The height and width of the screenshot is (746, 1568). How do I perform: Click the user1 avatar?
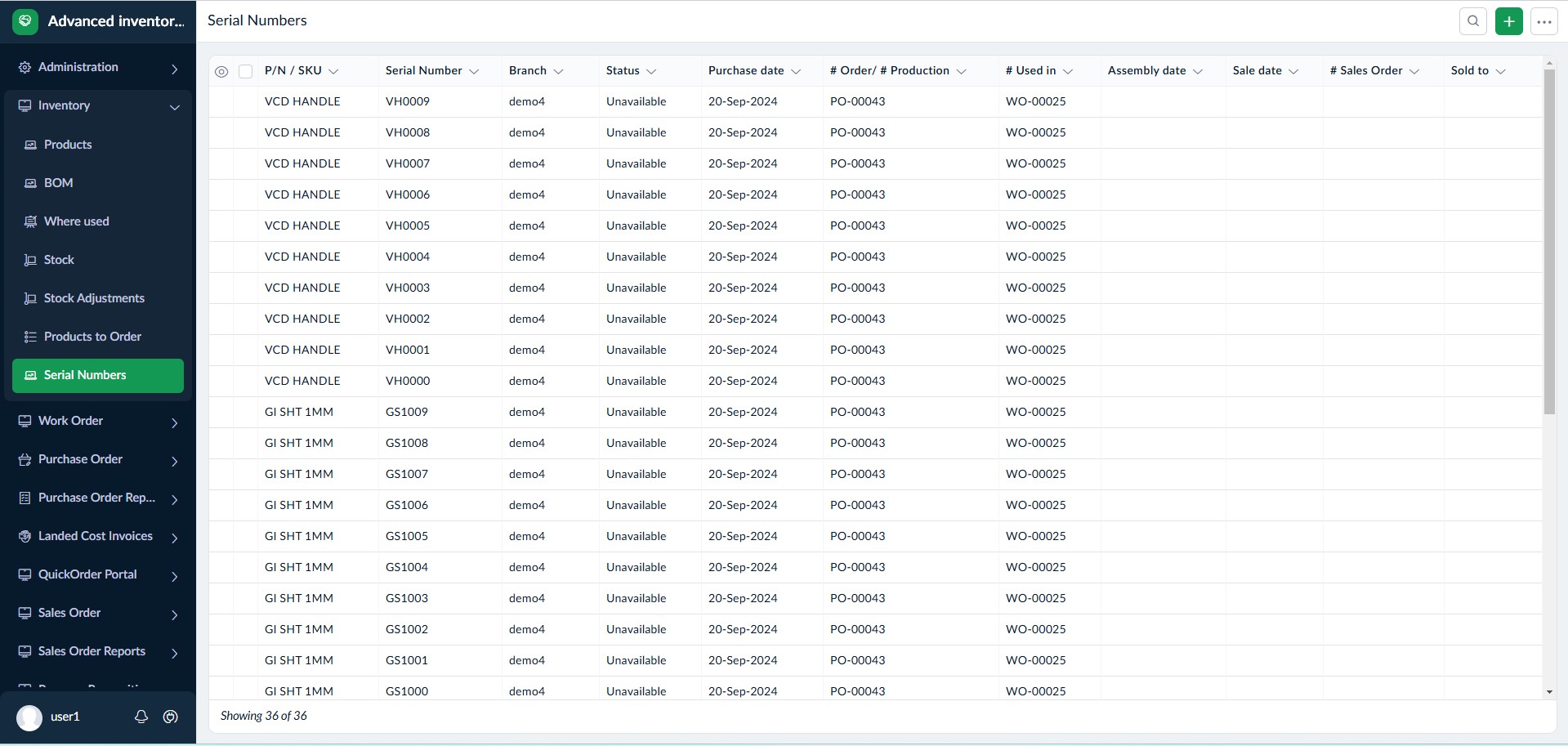pyautogui.click(x=29, y=717)
